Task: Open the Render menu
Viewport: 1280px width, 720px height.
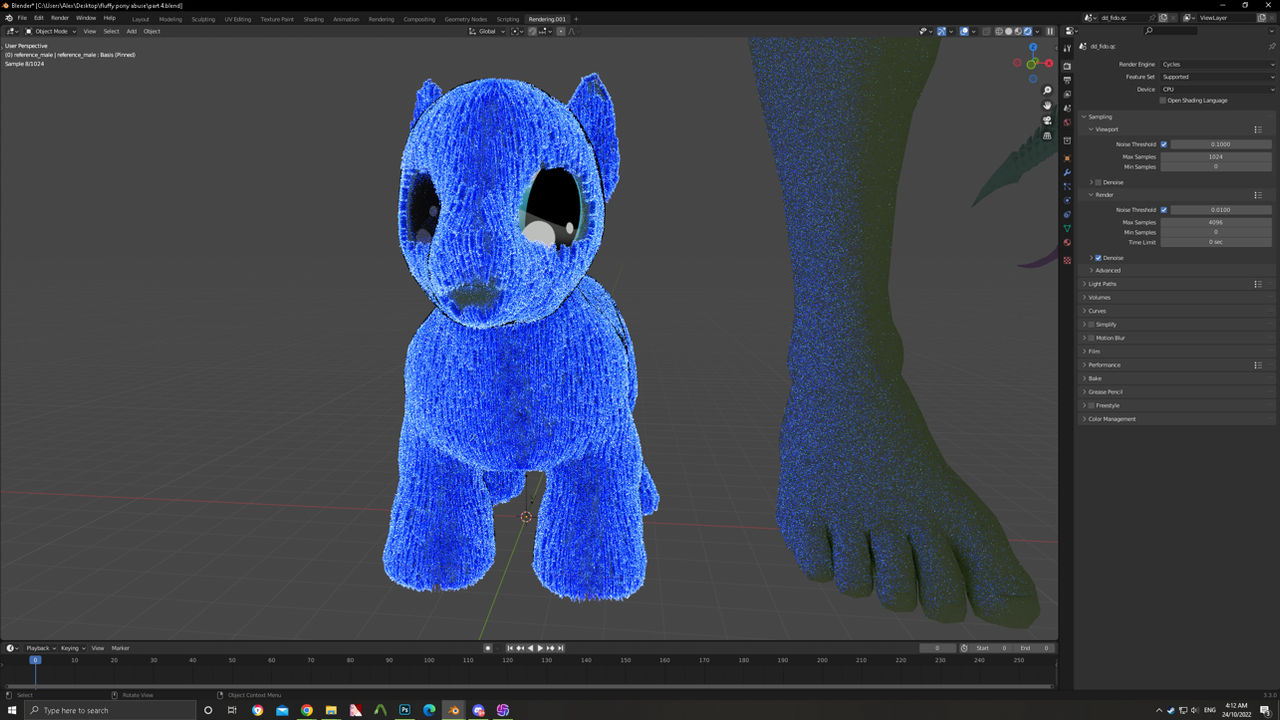Action: tap(60, 18)
